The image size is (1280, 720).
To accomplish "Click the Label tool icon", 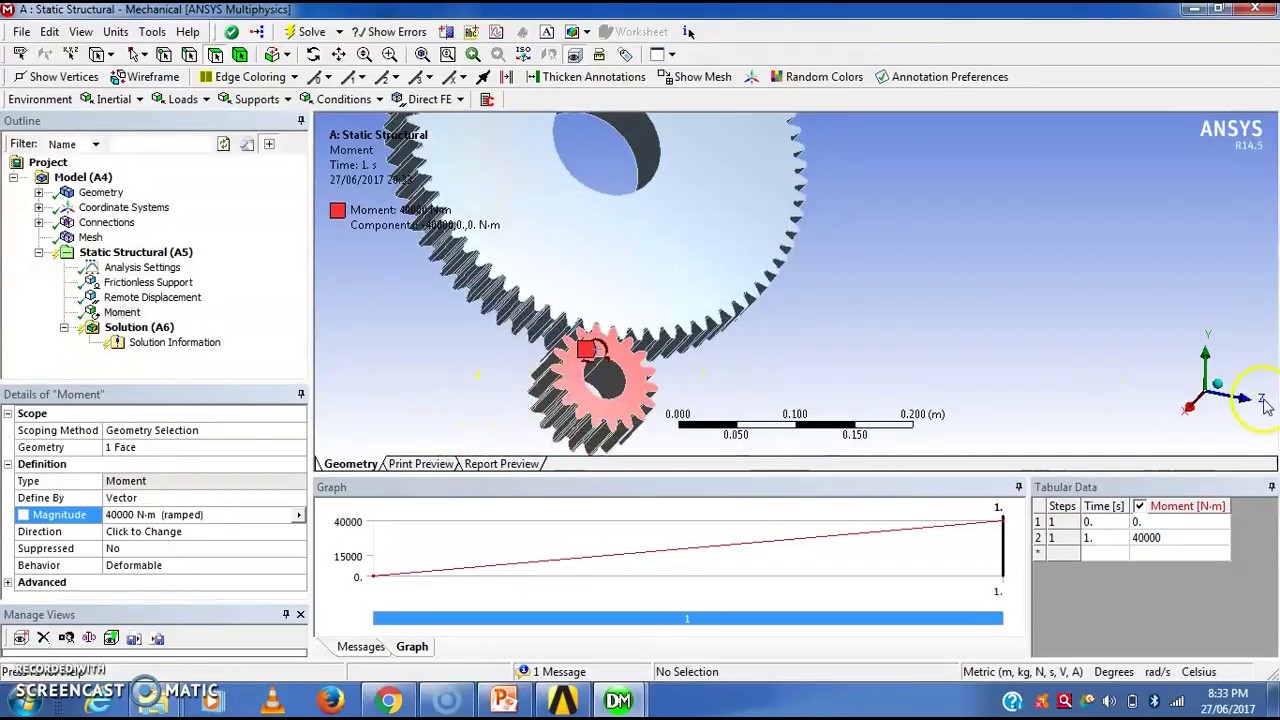I will click(20, 54).
